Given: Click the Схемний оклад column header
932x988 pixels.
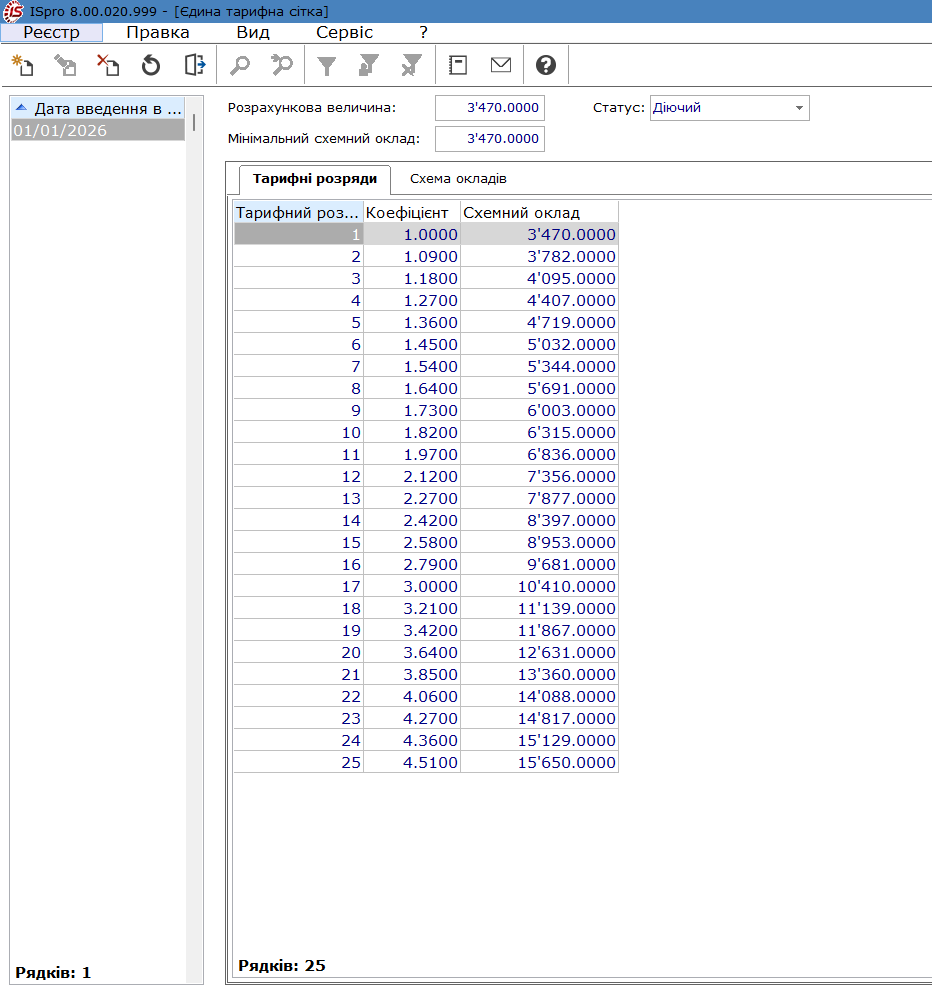Looking at the screenshot, I should 539,213.
